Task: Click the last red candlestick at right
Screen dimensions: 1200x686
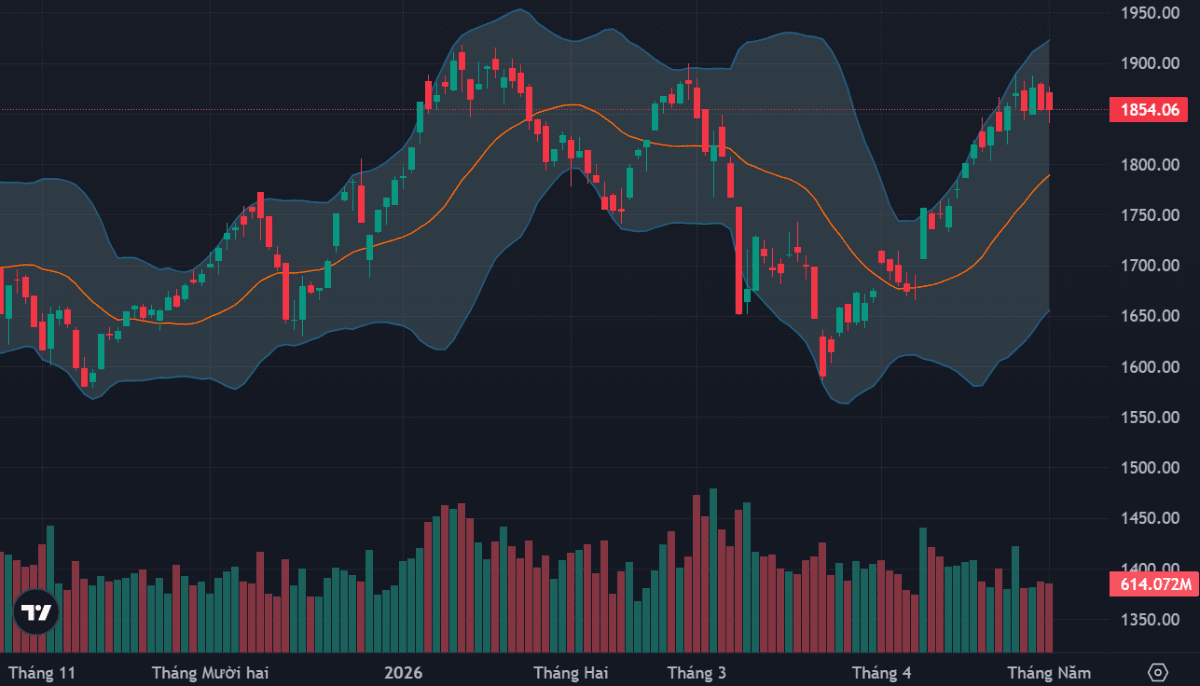Action: [x=1049, y=102]
